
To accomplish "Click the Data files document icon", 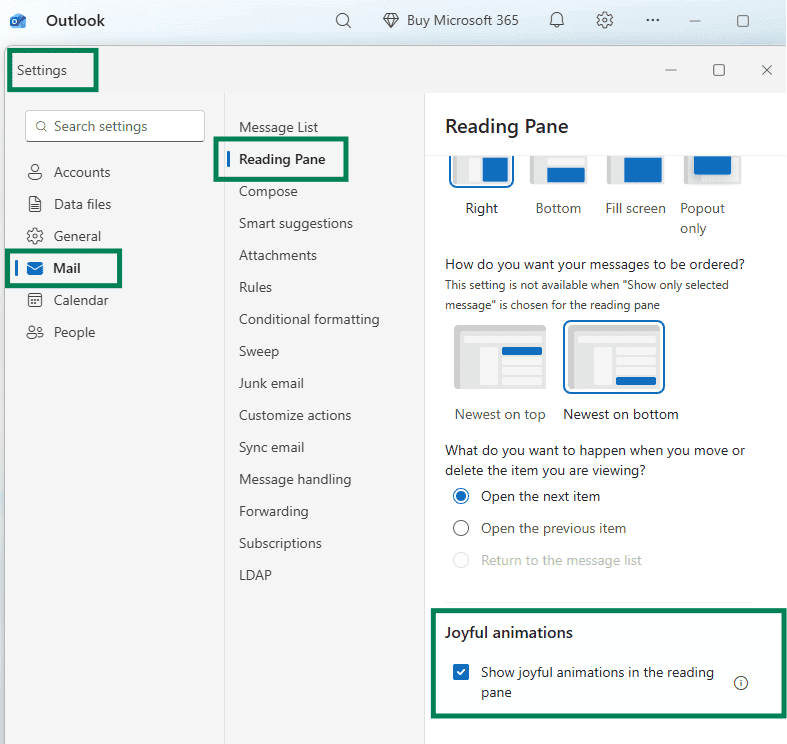I will click(x=35, y=204).
